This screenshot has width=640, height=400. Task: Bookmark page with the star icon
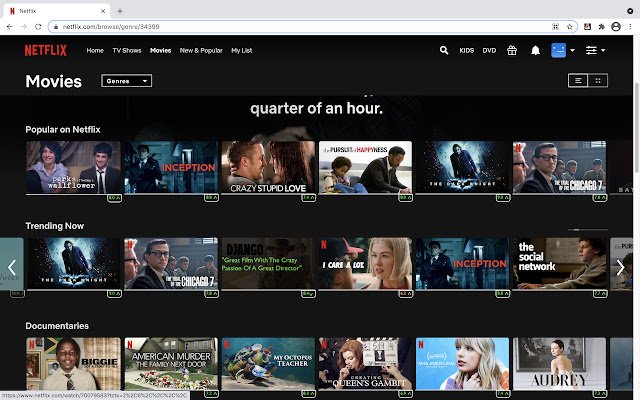tap(570, 27)
